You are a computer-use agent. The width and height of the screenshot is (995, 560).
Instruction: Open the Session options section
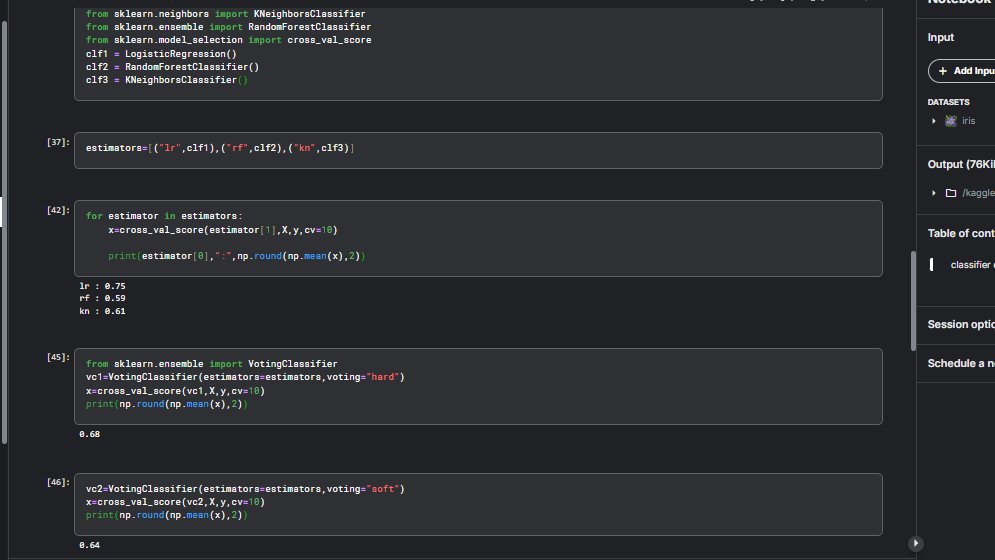point(961,324)
